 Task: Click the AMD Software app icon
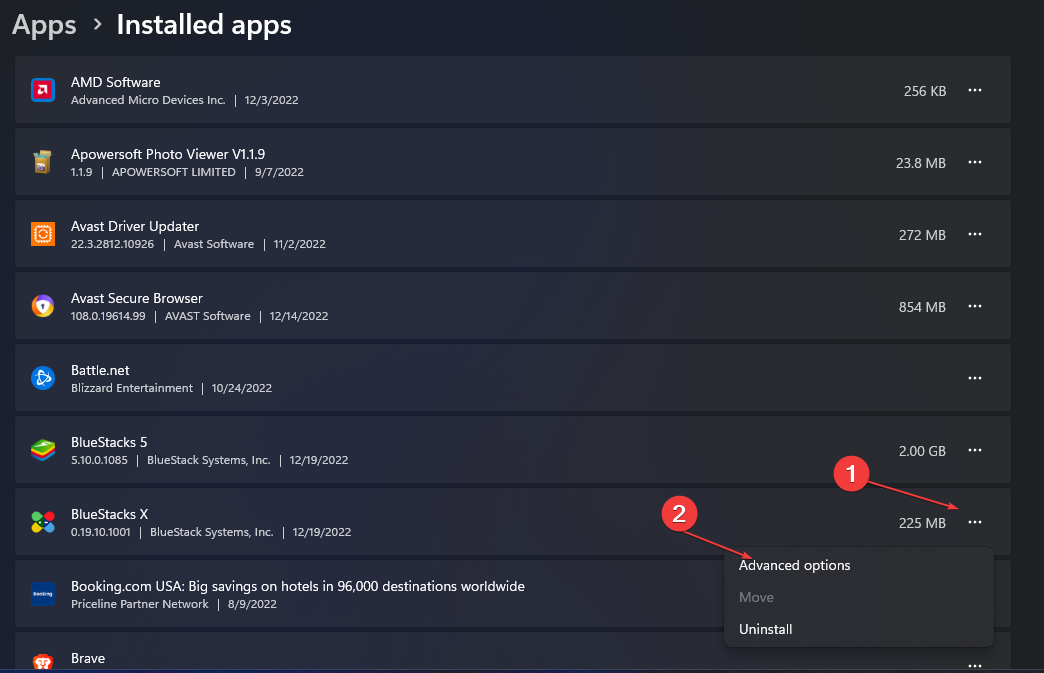43,90
